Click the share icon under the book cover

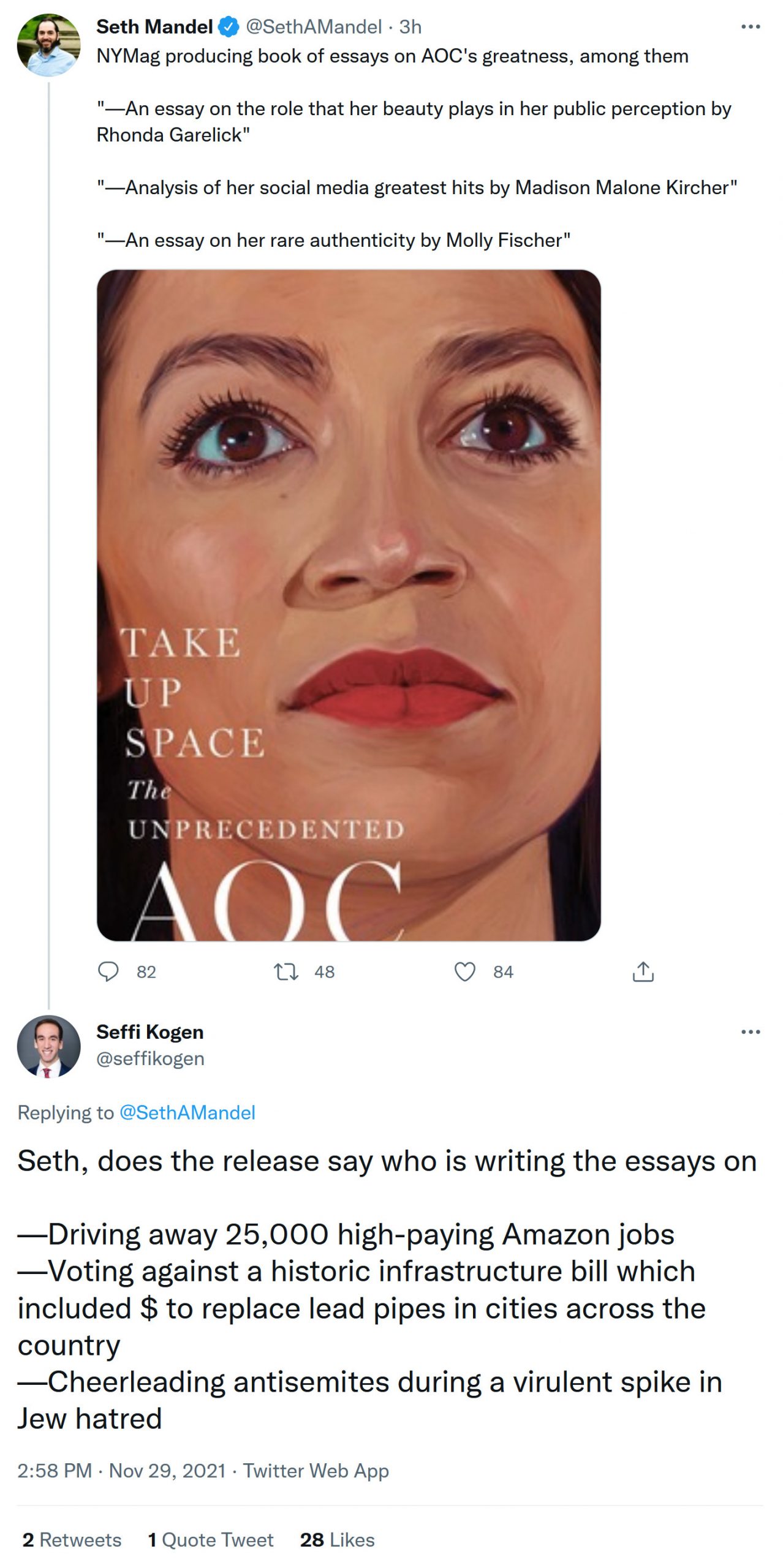tap(643, 971)
